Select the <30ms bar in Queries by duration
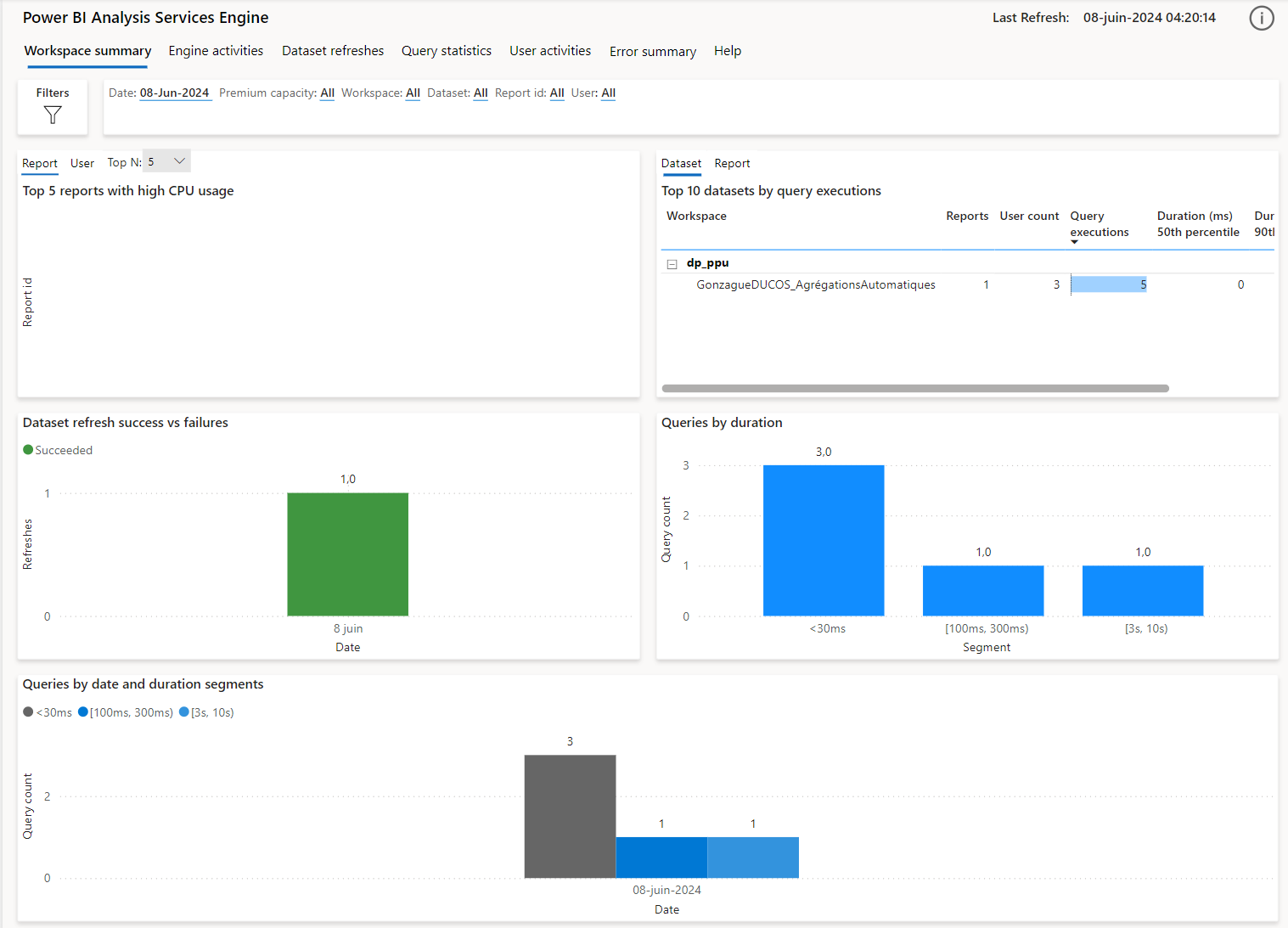The image size is (1288, 928). click(x=824, y=540)
